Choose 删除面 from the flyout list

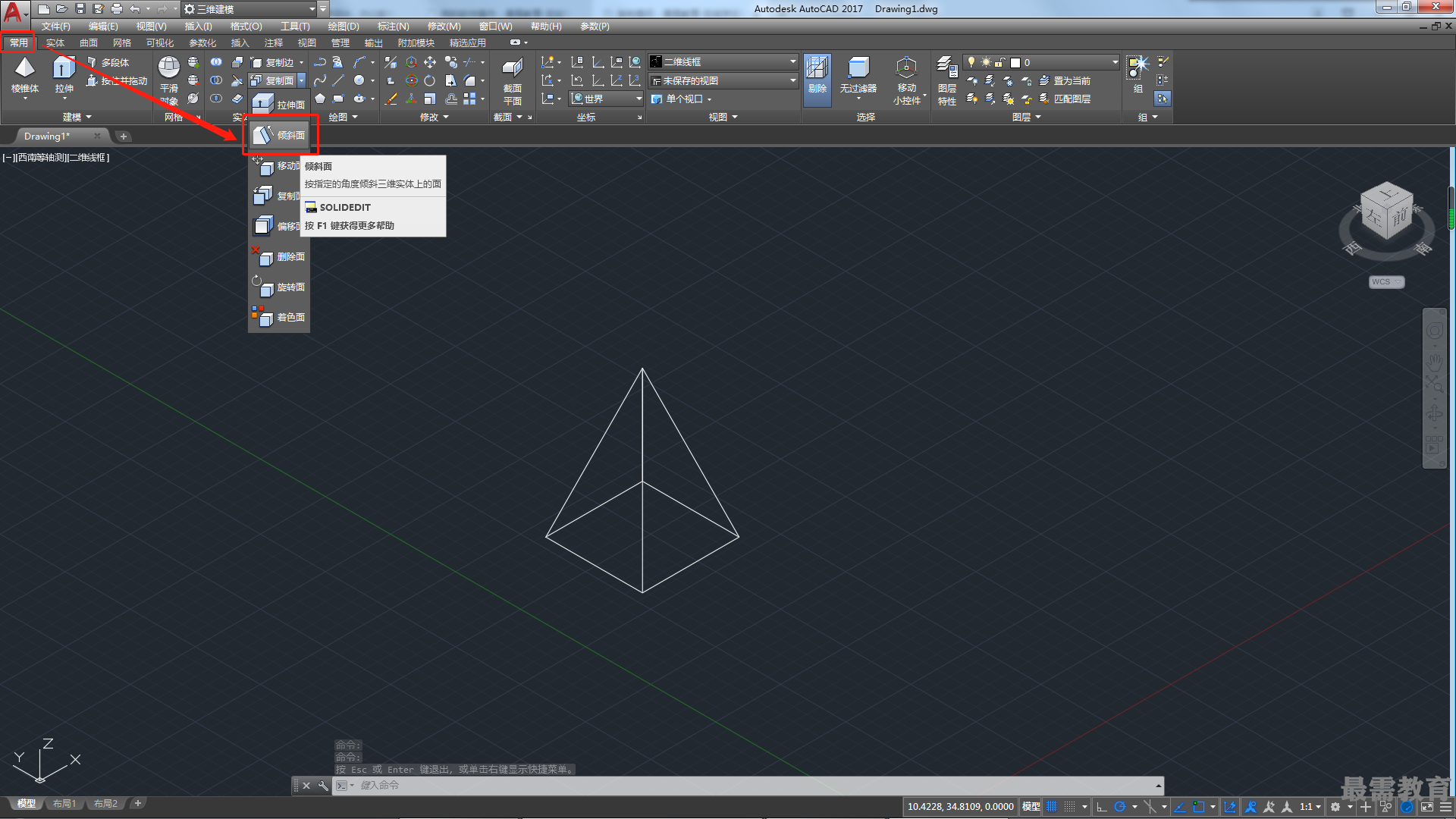[x=279, y=257]
